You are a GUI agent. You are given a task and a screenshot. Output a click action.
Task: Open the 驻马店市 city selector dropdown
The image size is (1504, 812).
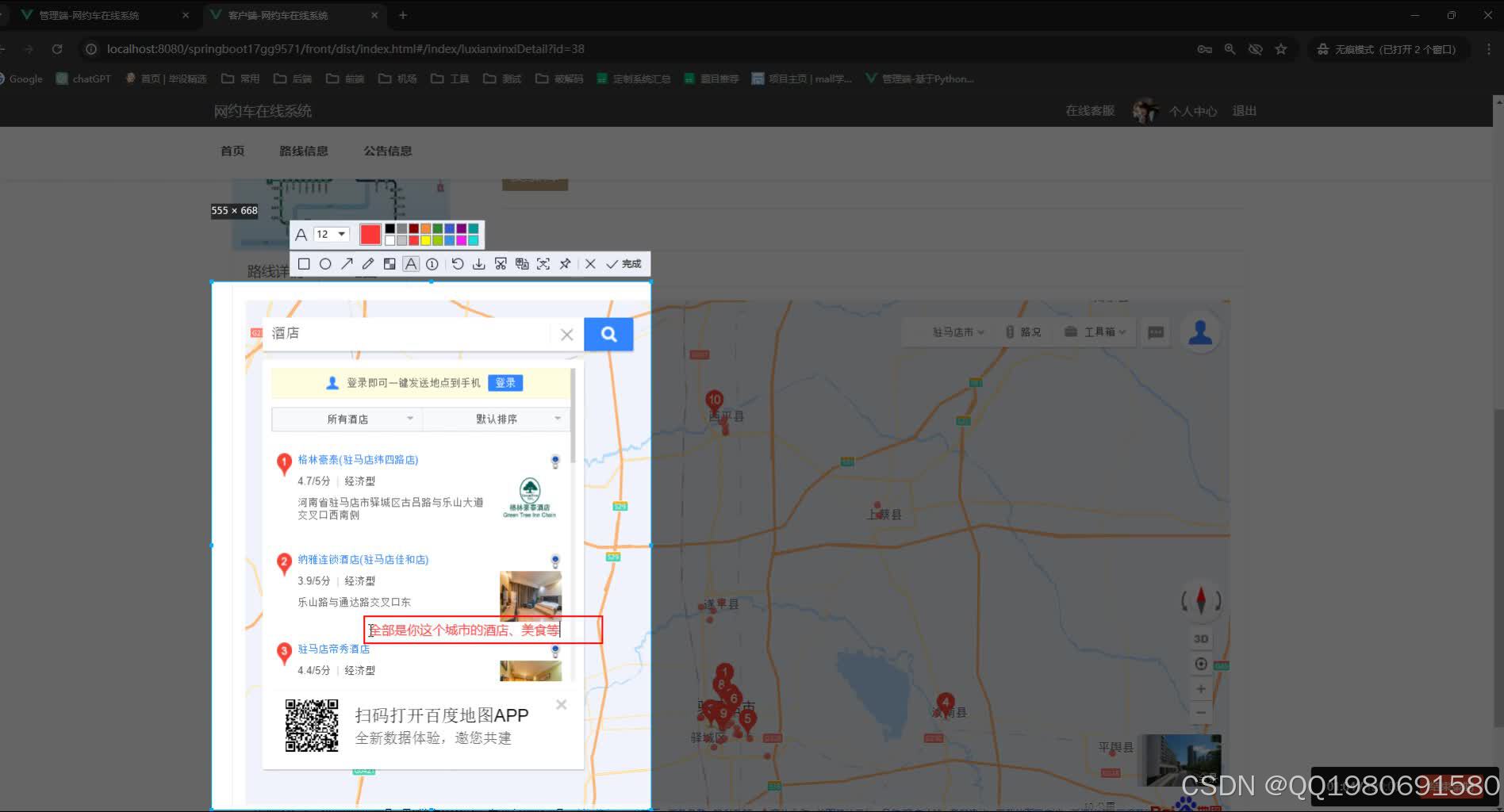click(950, 331)
